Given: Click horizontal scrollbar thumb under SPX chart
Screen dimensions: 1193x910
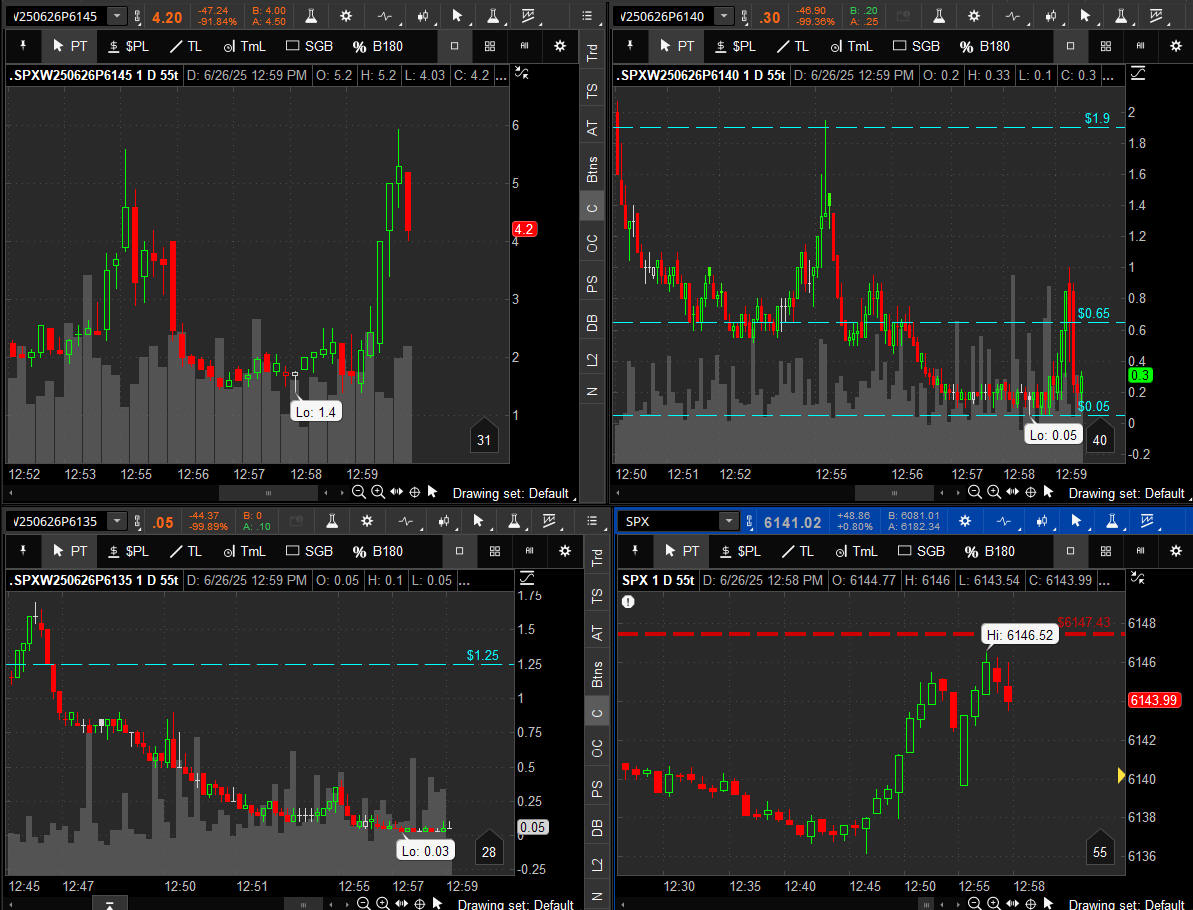Looking at the screenshot, I should pyautogui.click(x=926, y=904).
